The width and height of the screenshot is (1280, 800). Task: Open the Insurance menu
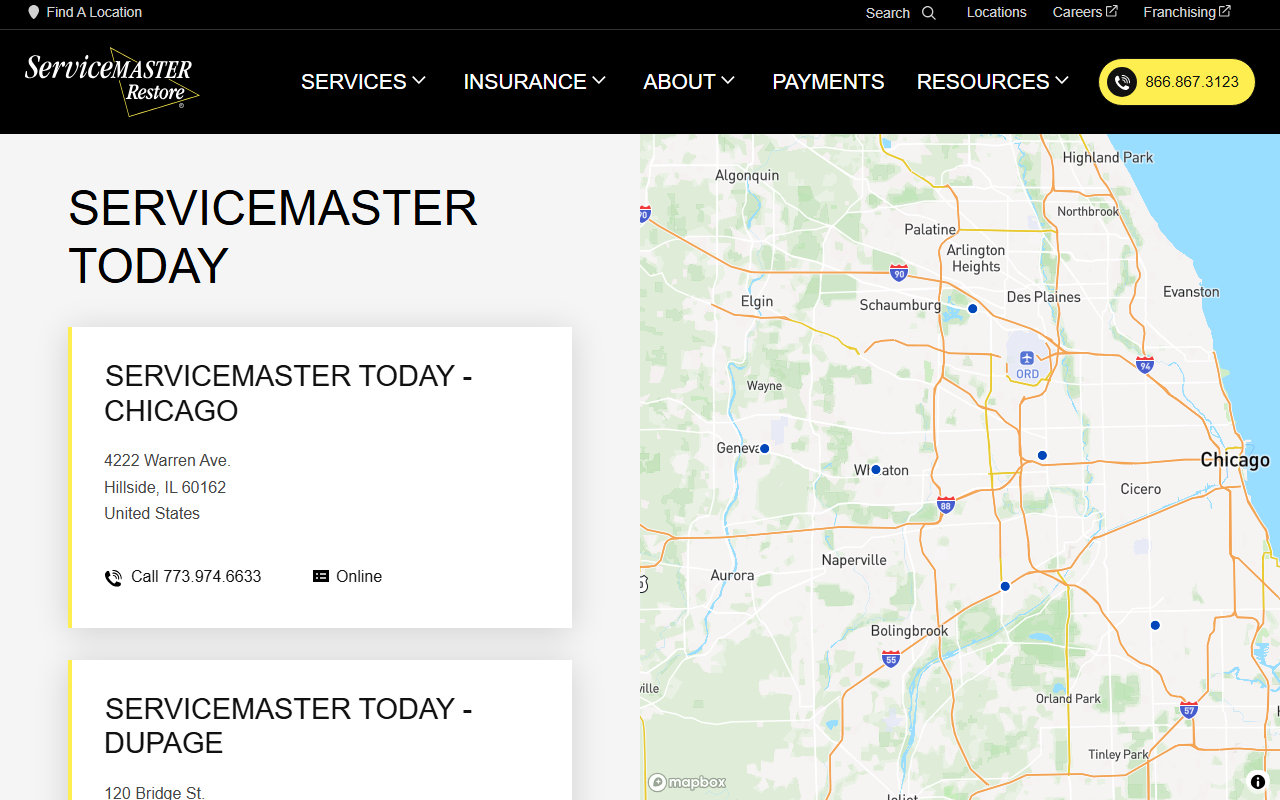point(535,82)
